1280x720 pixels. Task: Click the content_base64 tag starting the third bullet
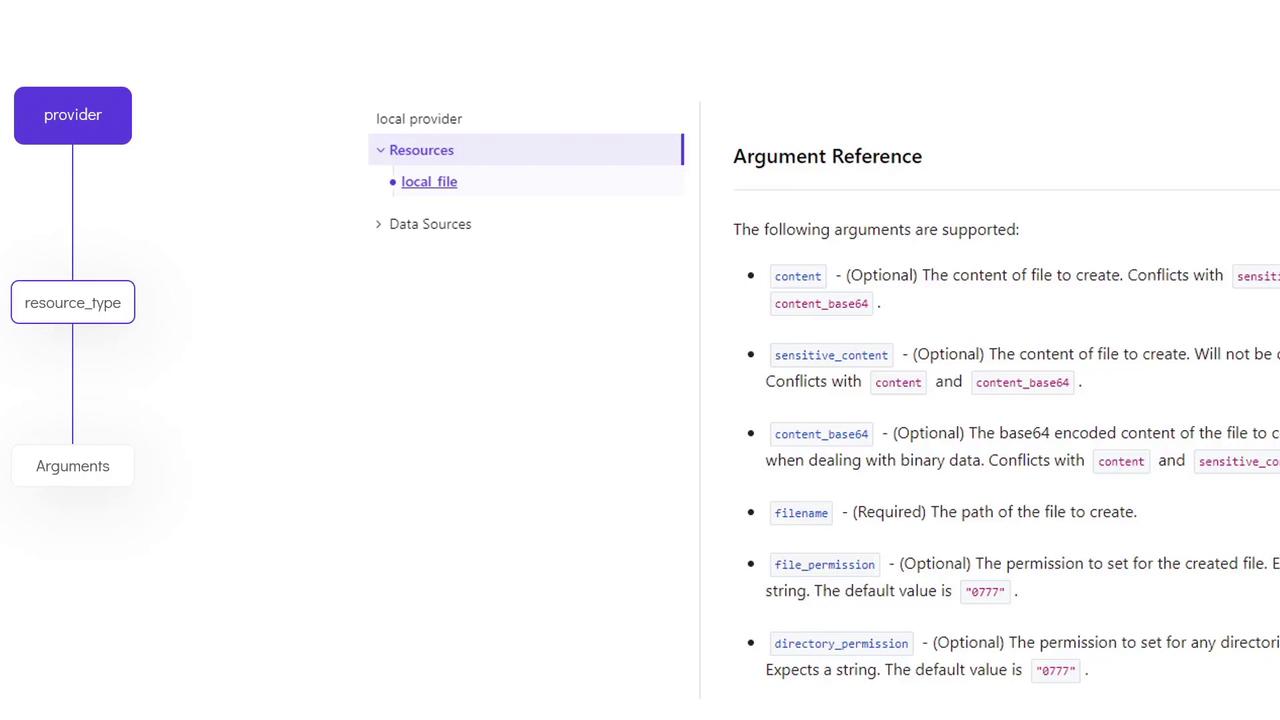(x=821, y=434)
